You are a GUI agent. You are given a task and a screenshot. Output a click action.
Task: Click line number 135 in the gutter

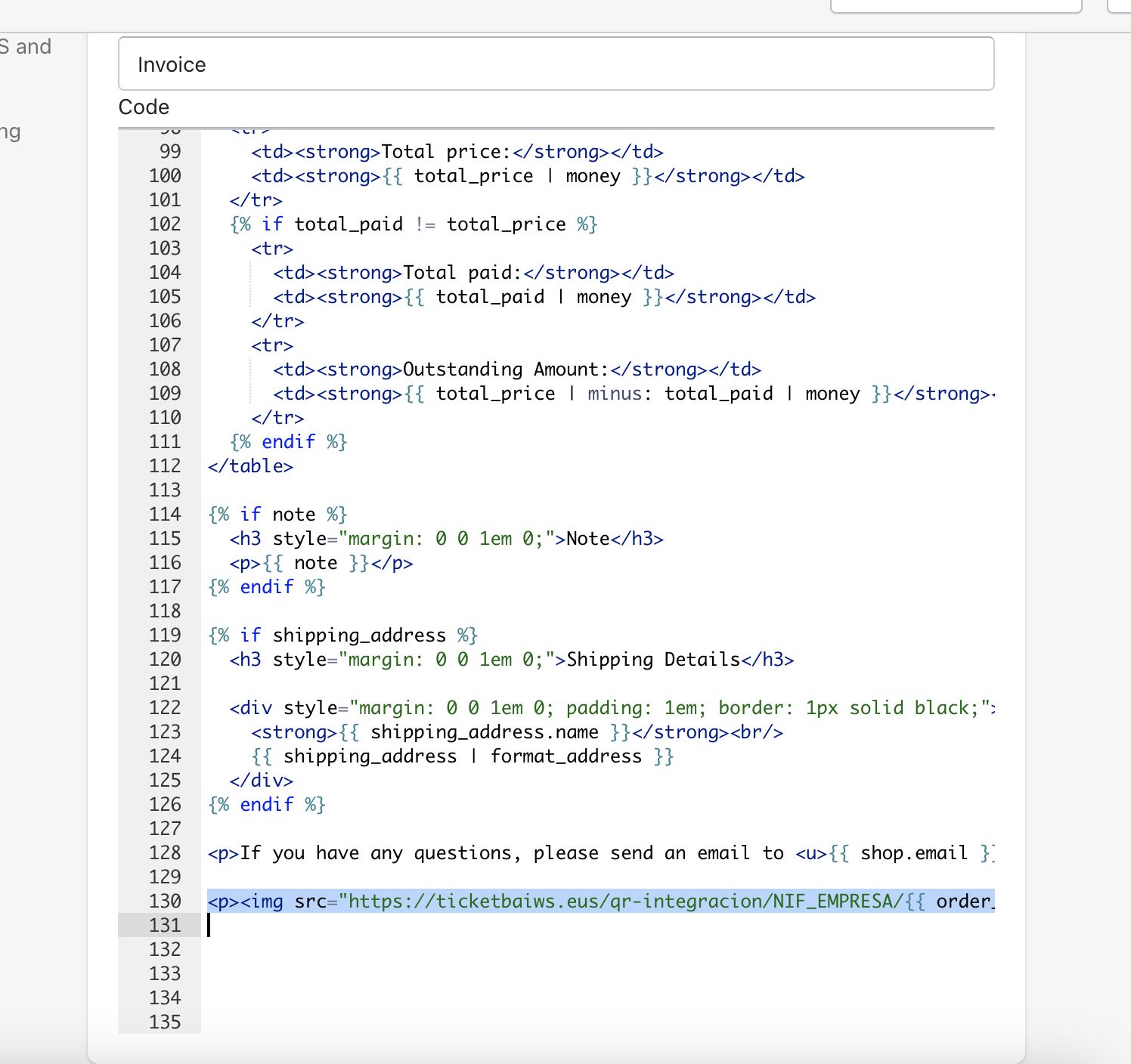[165, 1022]
